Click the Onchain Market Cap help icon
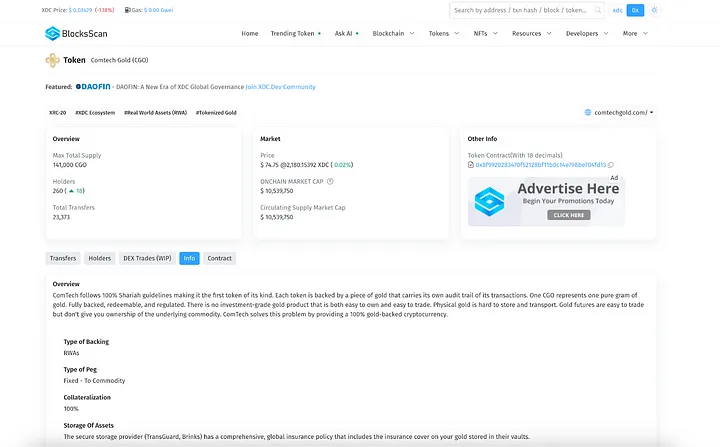 (330, 181)
